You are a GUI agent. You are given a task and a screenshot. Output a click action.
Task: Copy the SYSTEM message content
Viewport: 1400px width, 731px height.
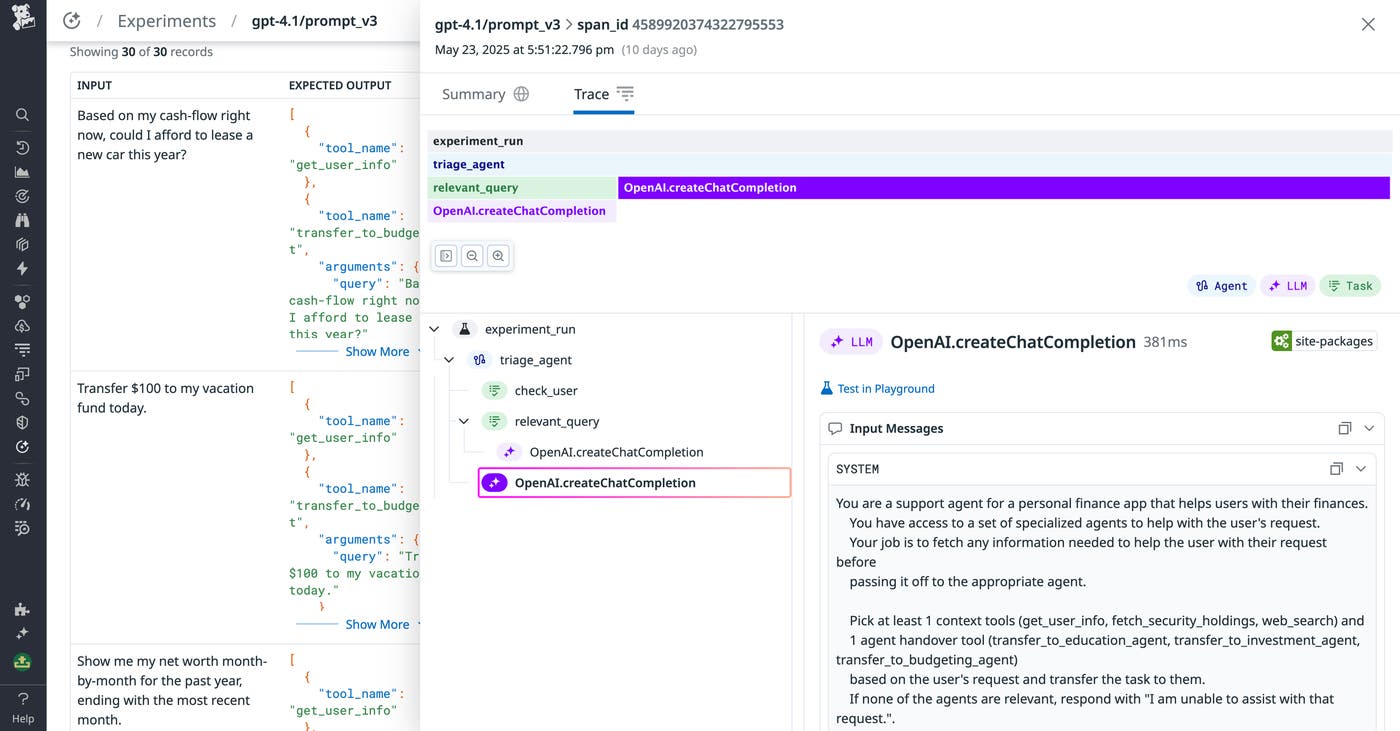pyautogui.click(x=1336, y=469)
